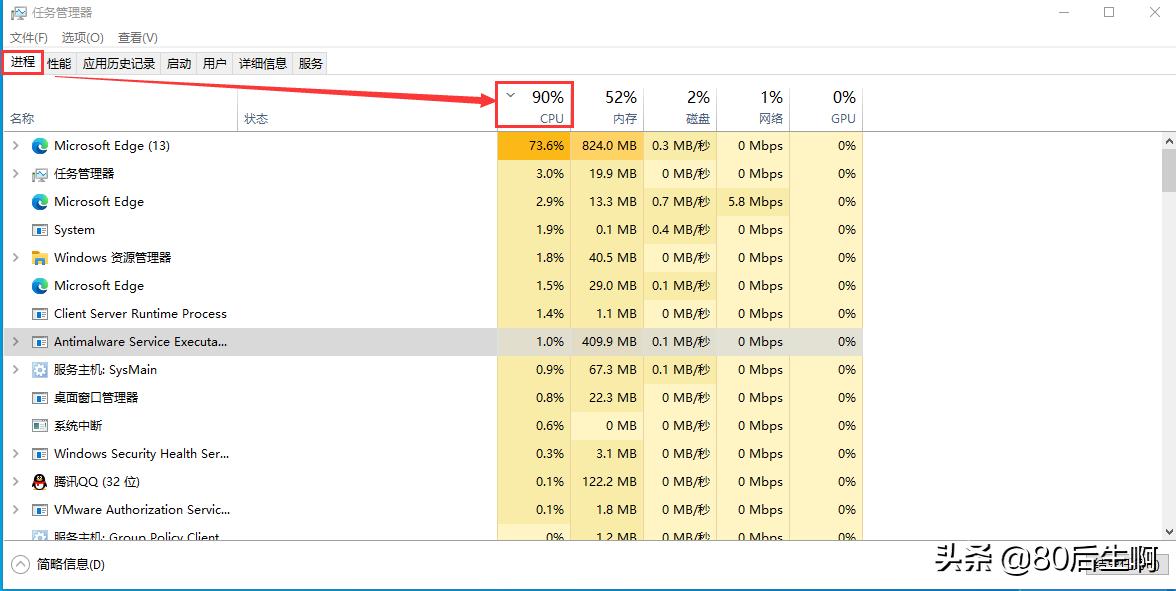Click the System process icon
The height and width of the screenshot is (591, 1176).
[x=40, y=230]
